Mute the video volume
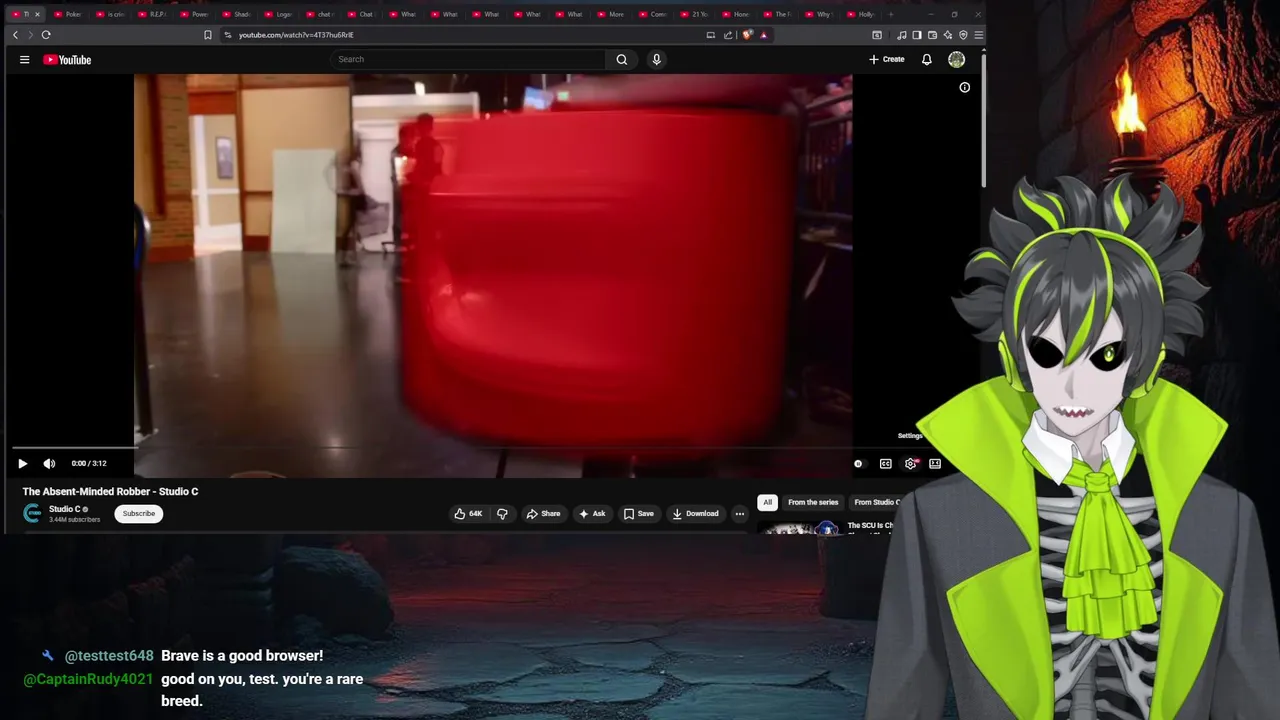Image resolution: width=1280 pixels, height=720 pixels. [x=49, y=463]
